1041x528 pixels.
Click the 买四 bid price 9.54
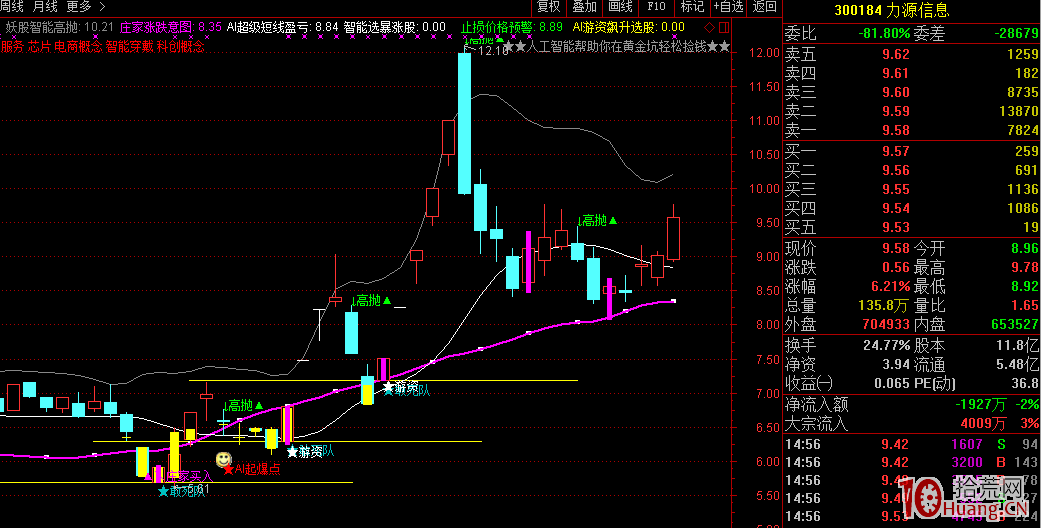coord(896,209)
